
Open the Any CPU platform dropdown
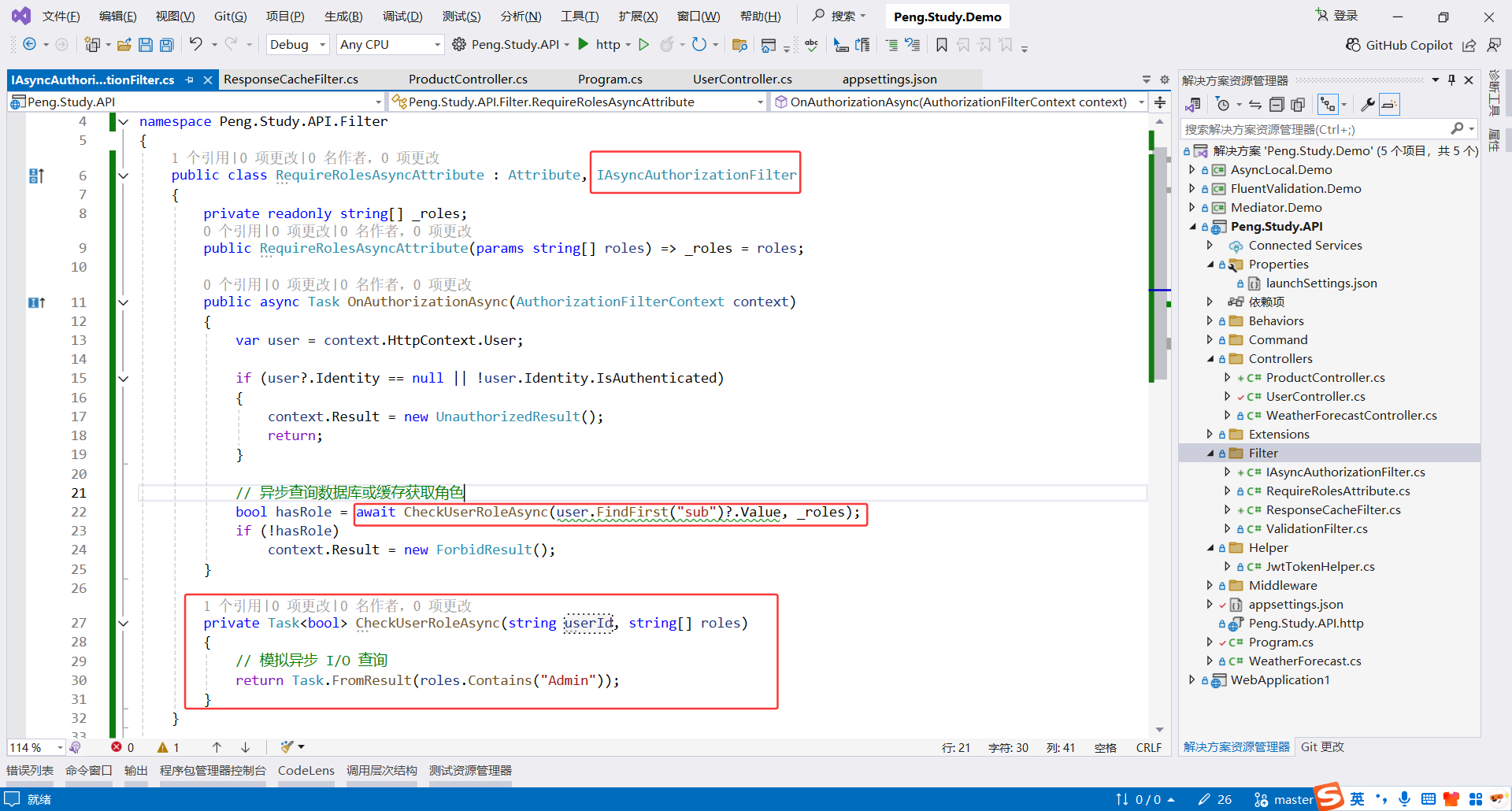click(x=390, y=45)
